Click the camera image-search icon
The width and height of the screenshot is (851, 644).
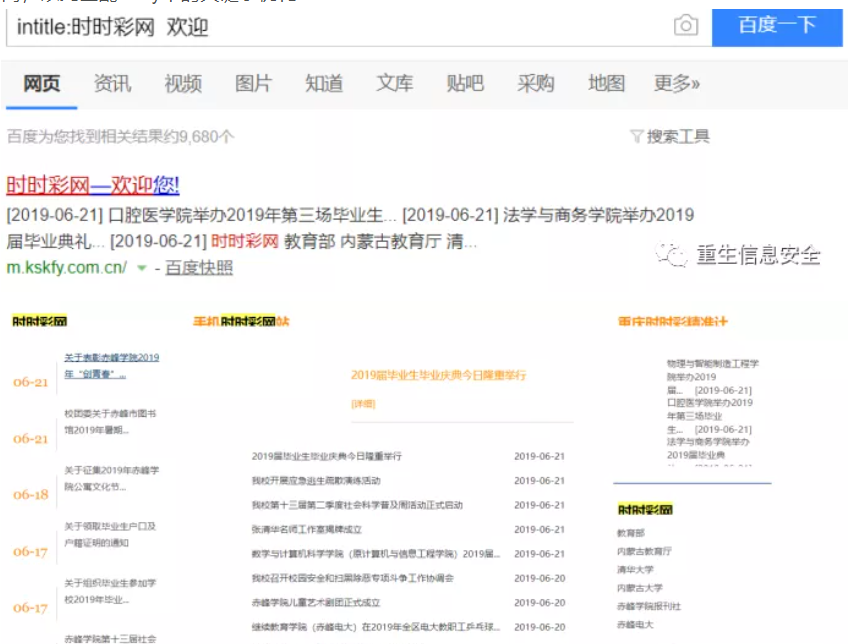pyautogui.click(x=685, y=25)
